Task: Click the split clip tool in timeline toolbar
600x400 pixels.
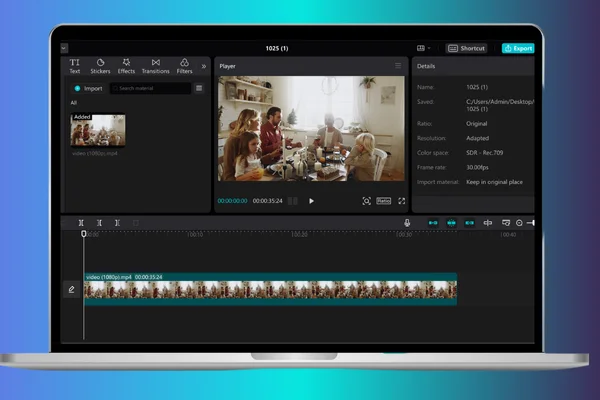Action: (x=81, y=223)
